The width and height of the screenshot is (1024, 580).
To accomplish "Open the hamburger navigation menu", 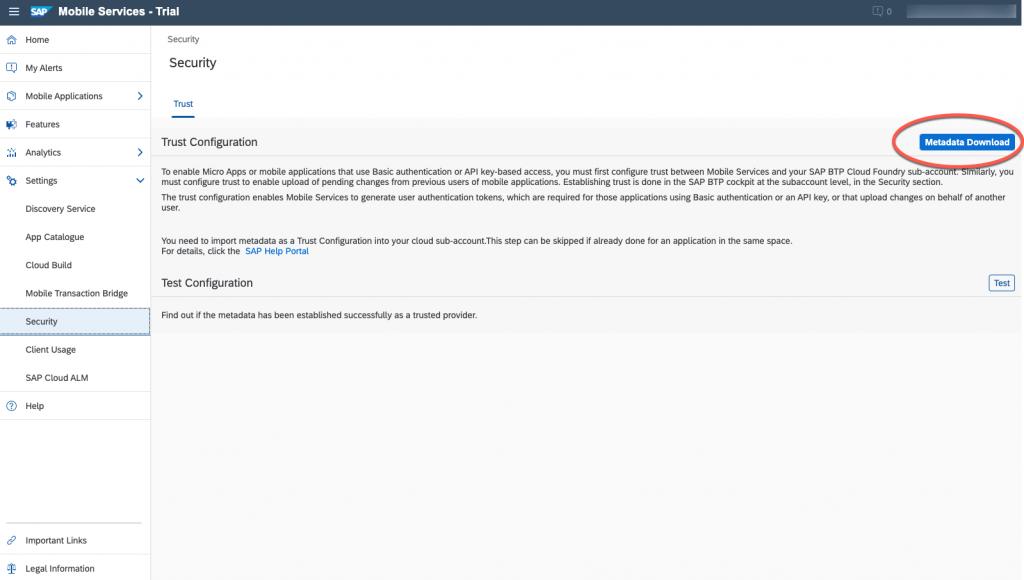I will [14, 12].
